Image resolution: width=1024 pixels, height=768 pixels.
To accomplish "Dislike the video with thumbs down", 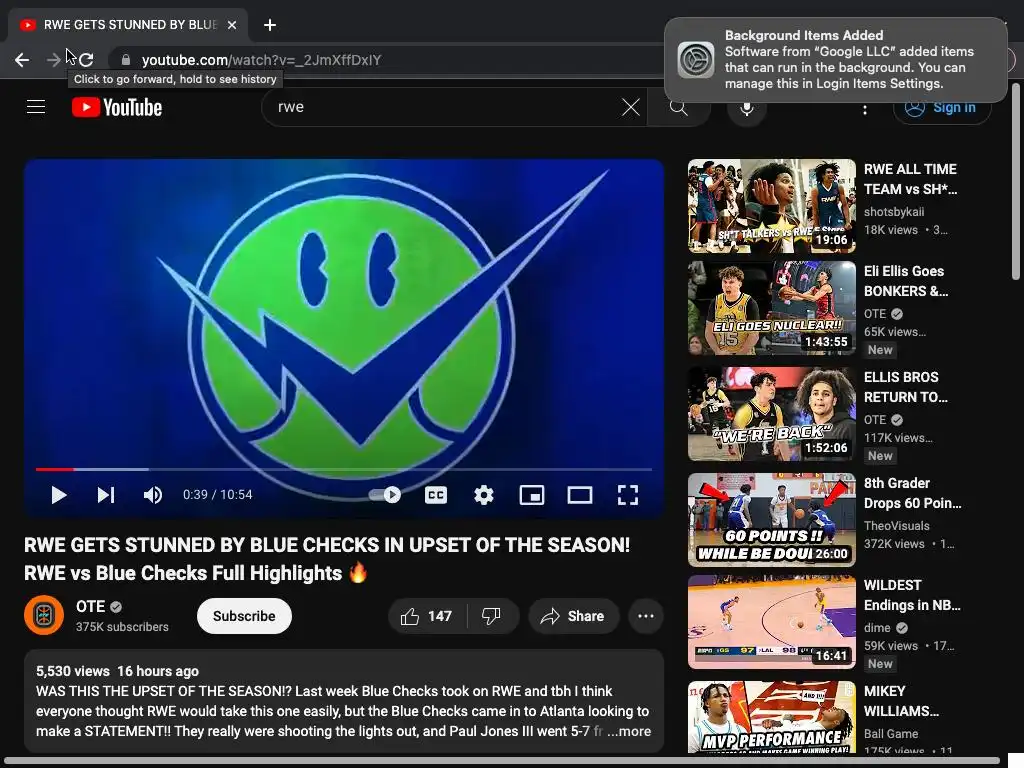I will [492, 616].
